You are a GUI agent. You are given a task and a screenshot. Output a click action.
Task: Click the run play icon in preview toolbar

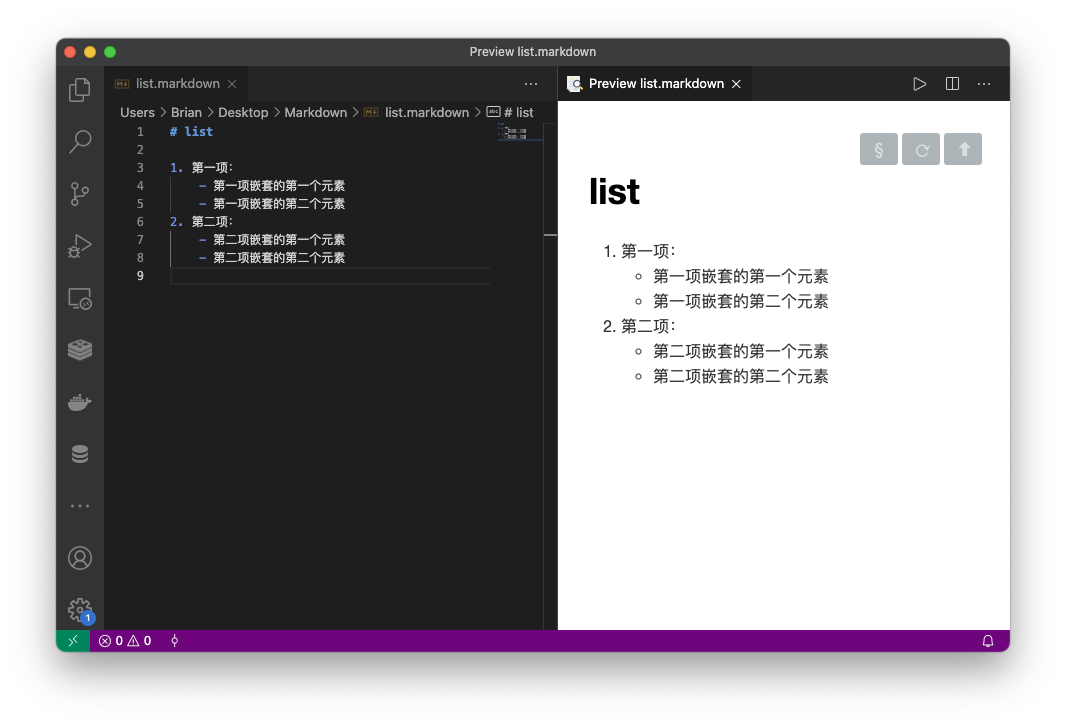(x=919, y=84)
